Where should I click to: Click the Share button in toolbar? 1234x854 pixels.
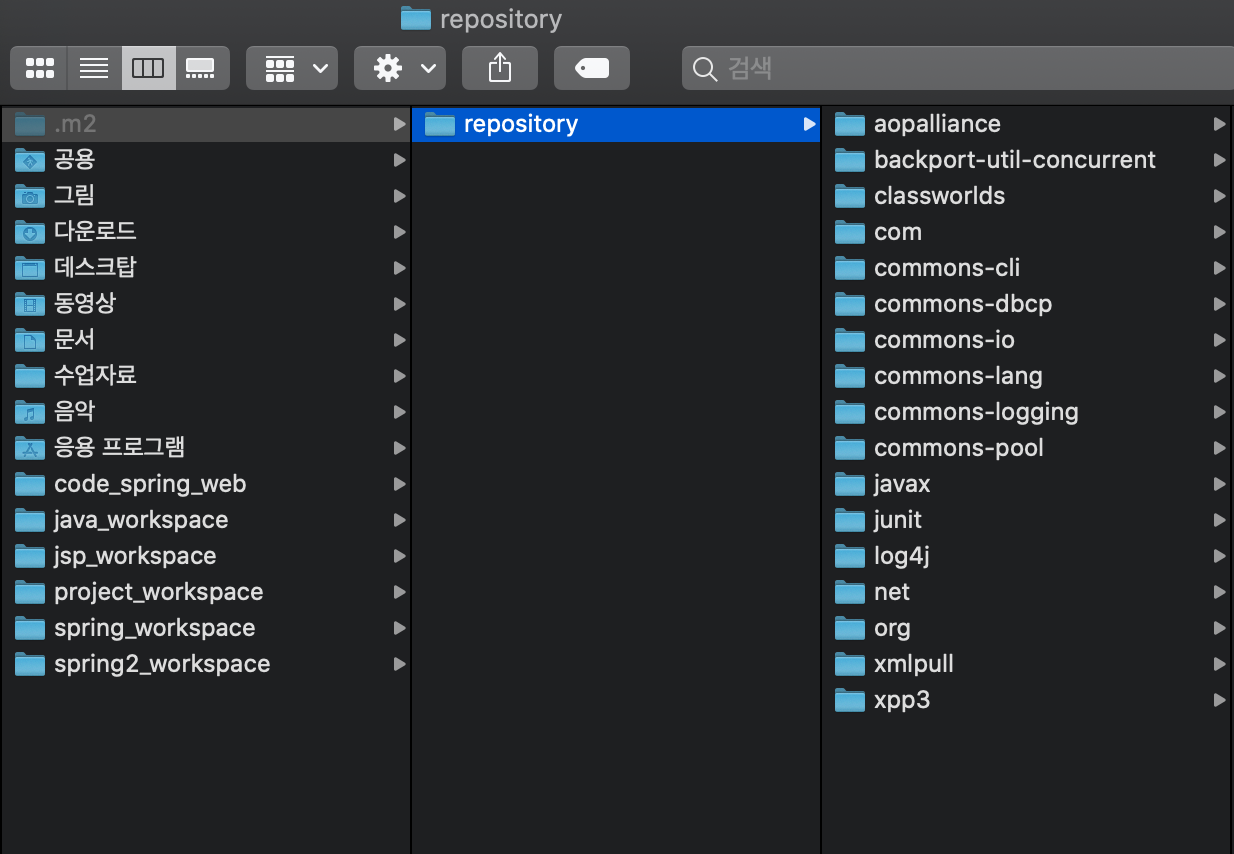[500, 68]
